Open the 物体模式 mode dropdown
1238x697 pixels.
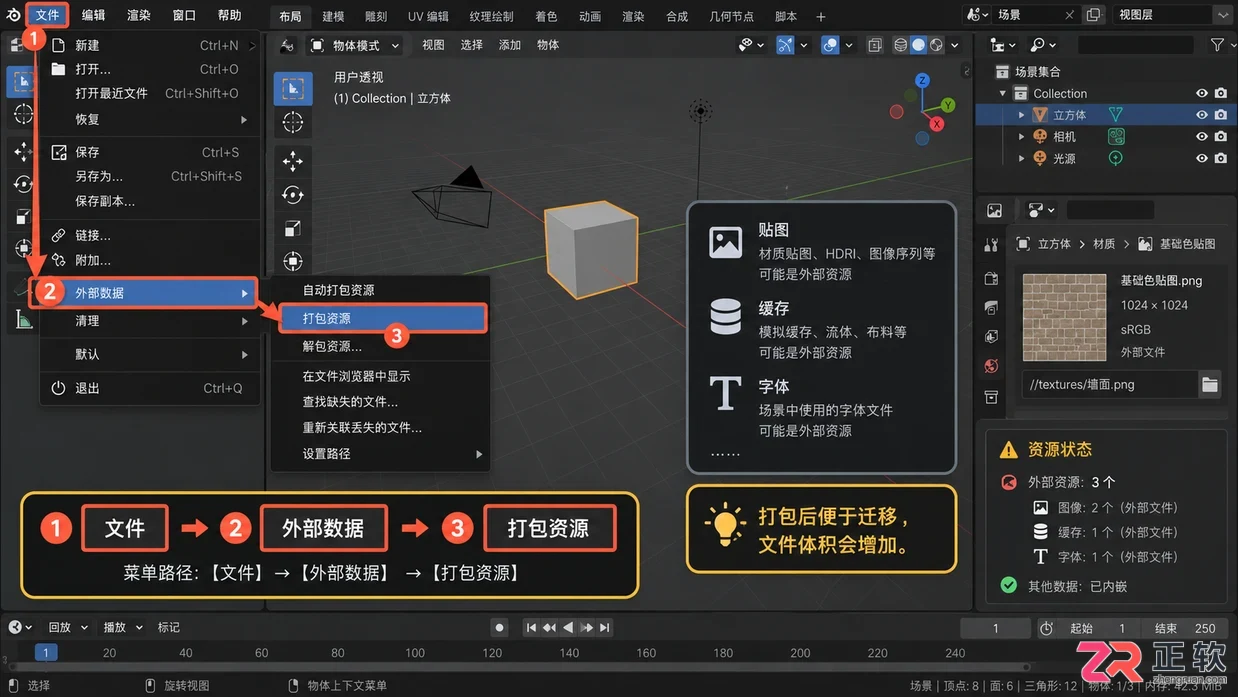pos(355,45)
